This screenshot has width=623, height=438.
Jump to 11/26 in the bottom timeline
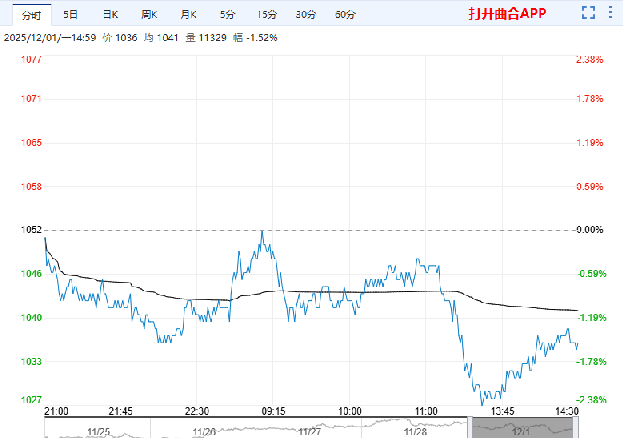point(203,430)
